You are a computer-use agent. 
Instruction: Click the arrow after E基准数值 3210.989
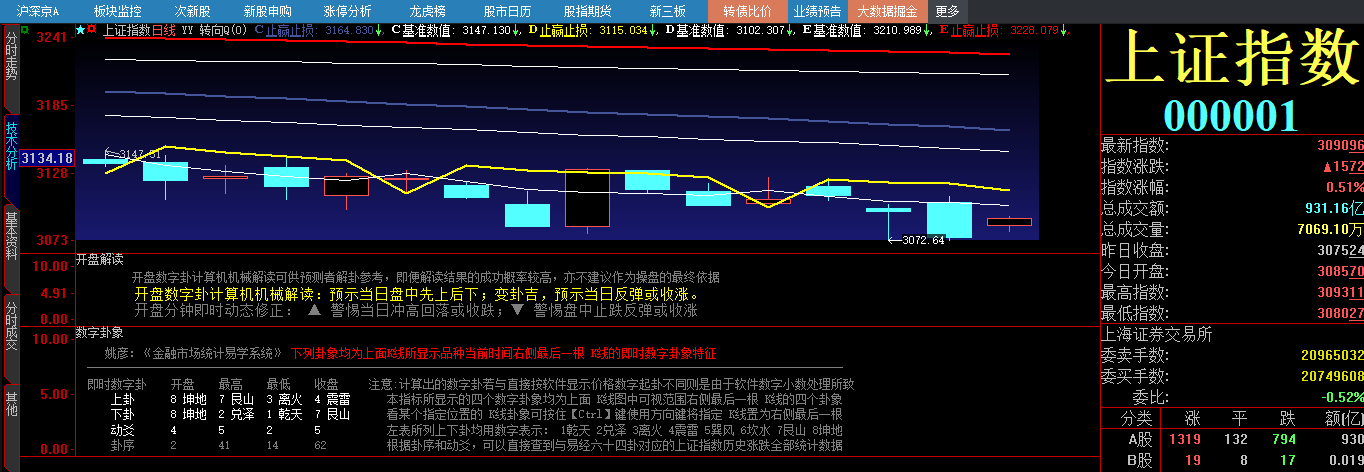[927, 30]
